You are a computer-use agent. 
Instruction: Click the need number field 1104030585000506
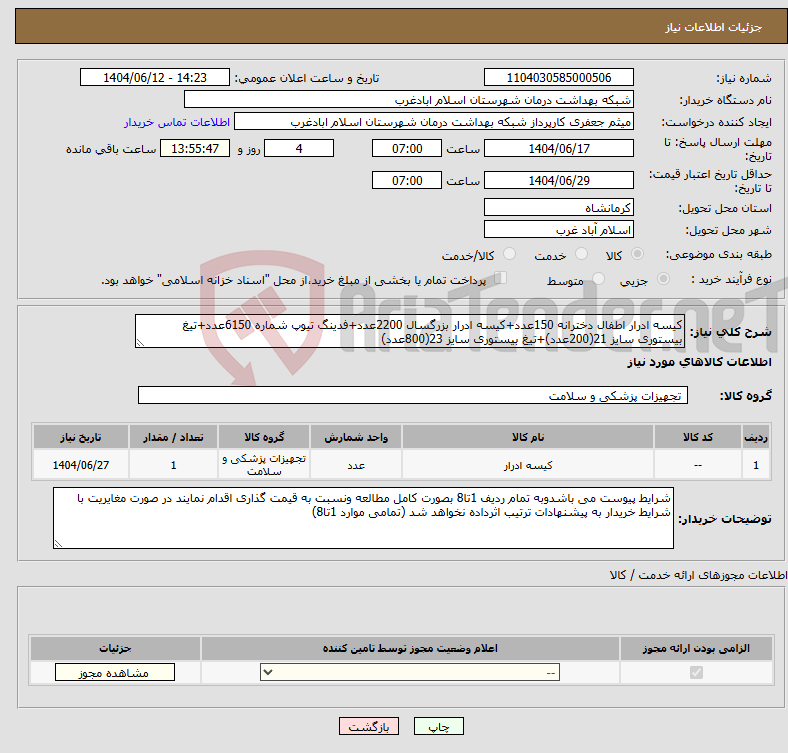(x=558, y=78)
